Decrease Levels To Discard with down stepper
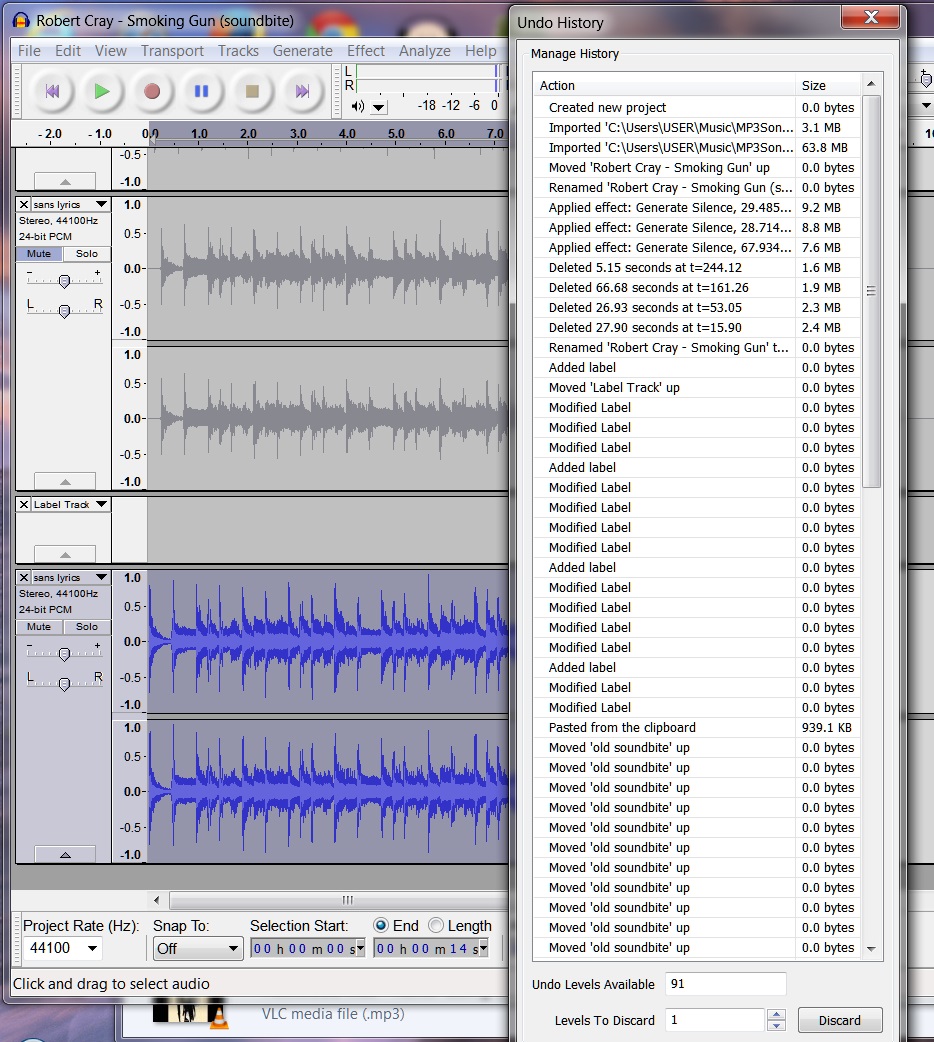 click(776, 1025)
